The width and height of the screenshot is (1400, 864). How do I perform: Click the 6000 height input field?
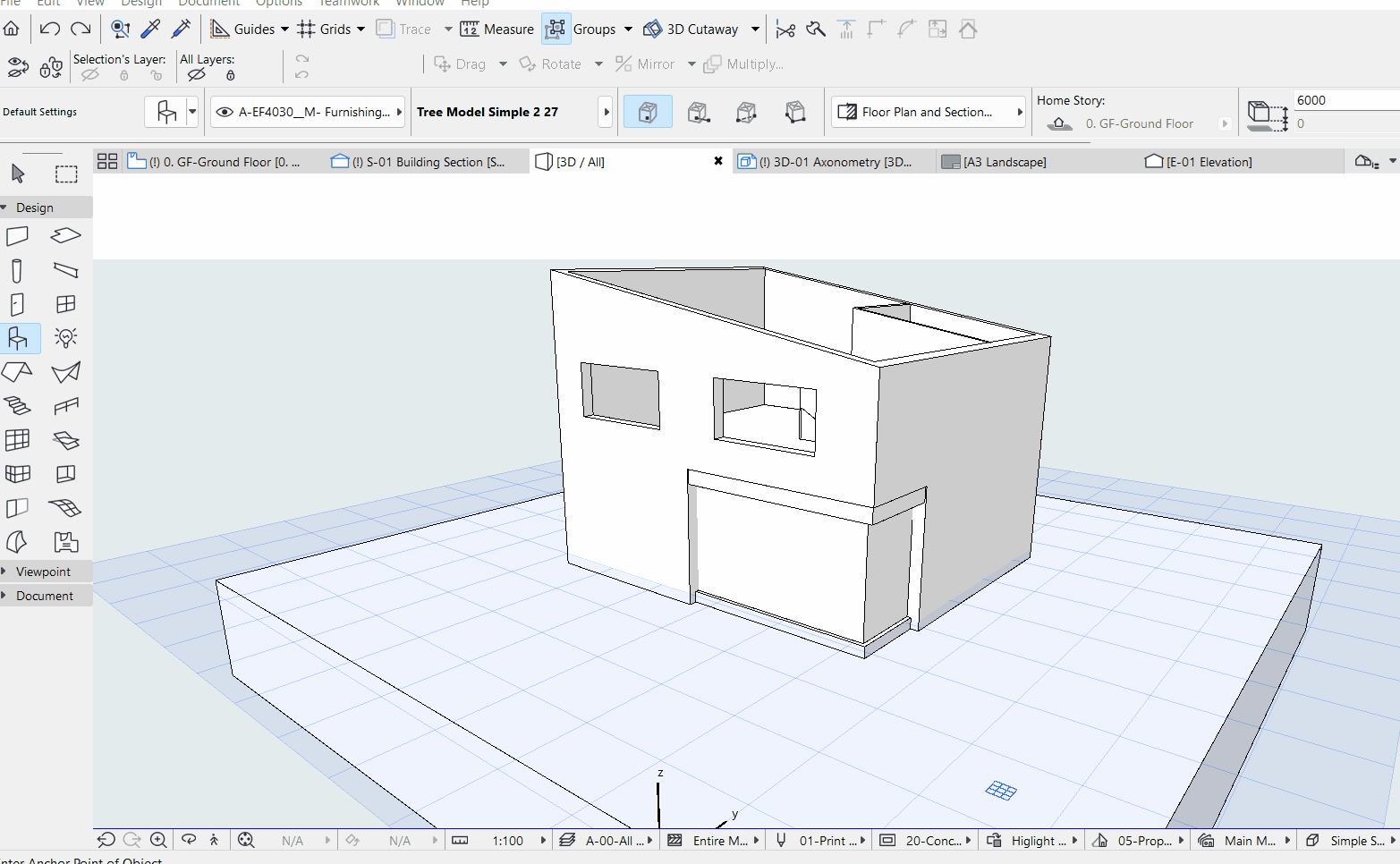(1346, 100)
